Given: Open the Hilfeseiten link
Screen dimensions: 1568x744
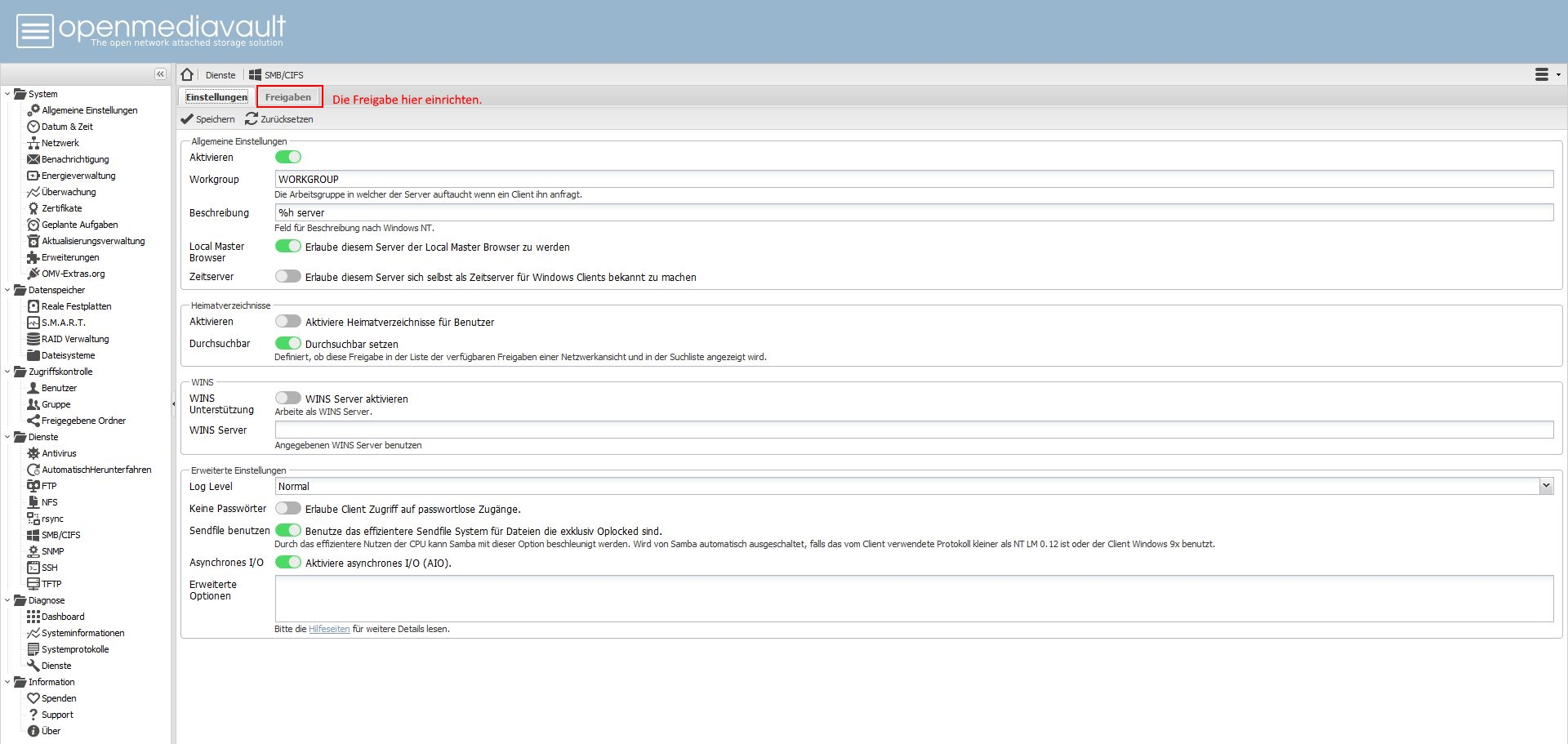Looking at the screenshot, I should (x=329, y=629).
